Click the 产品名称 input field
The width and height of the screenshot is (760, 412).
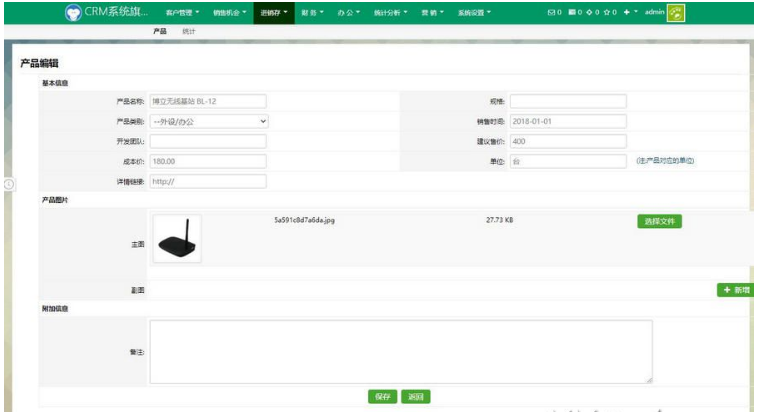pyautogui.click(x=208, y=101)
